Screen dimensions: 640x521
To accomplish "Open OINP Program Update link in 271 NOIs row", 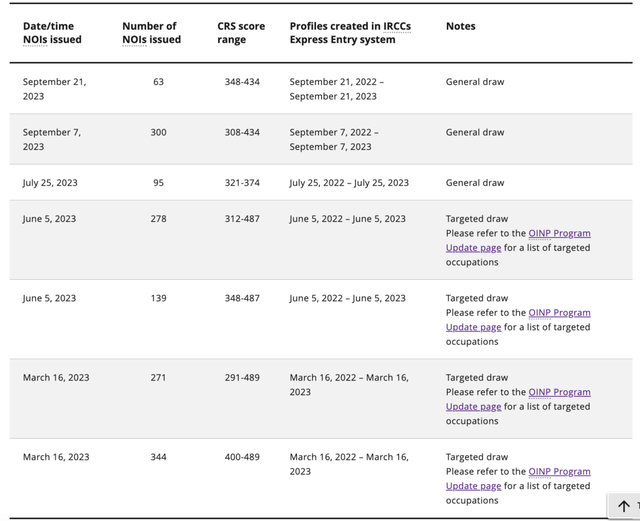I will 518,399.
